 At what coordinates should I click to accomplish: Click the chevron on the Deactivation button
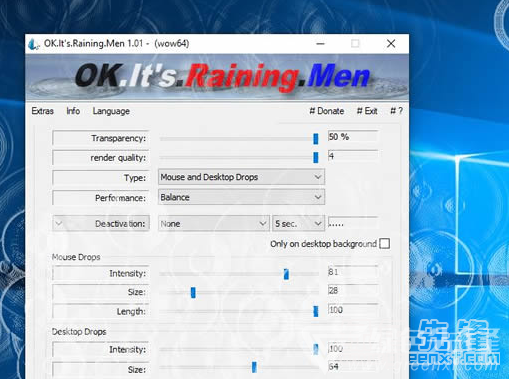pyautogui.click(x=59, y=223)
